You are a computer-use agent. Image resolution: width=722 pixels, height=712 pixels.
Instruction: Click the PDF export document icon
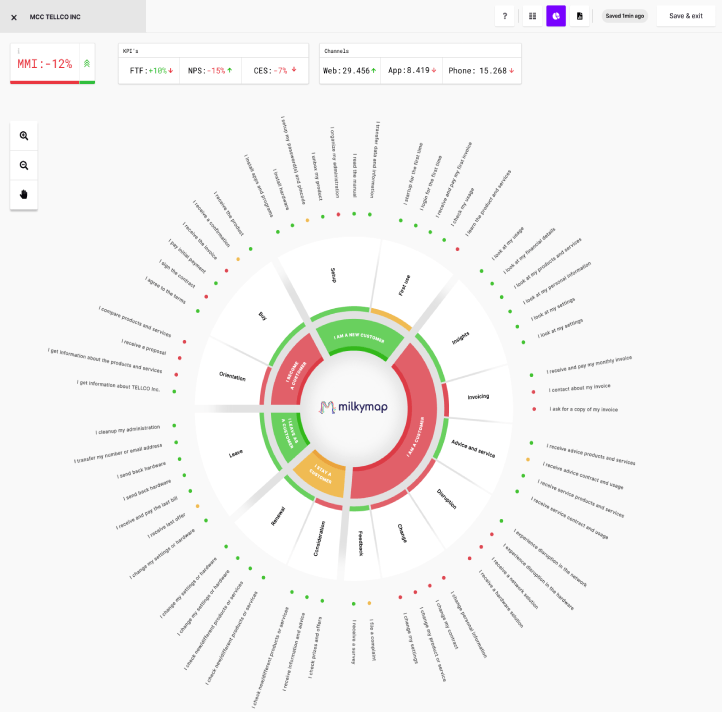click(x=580, y=16)
